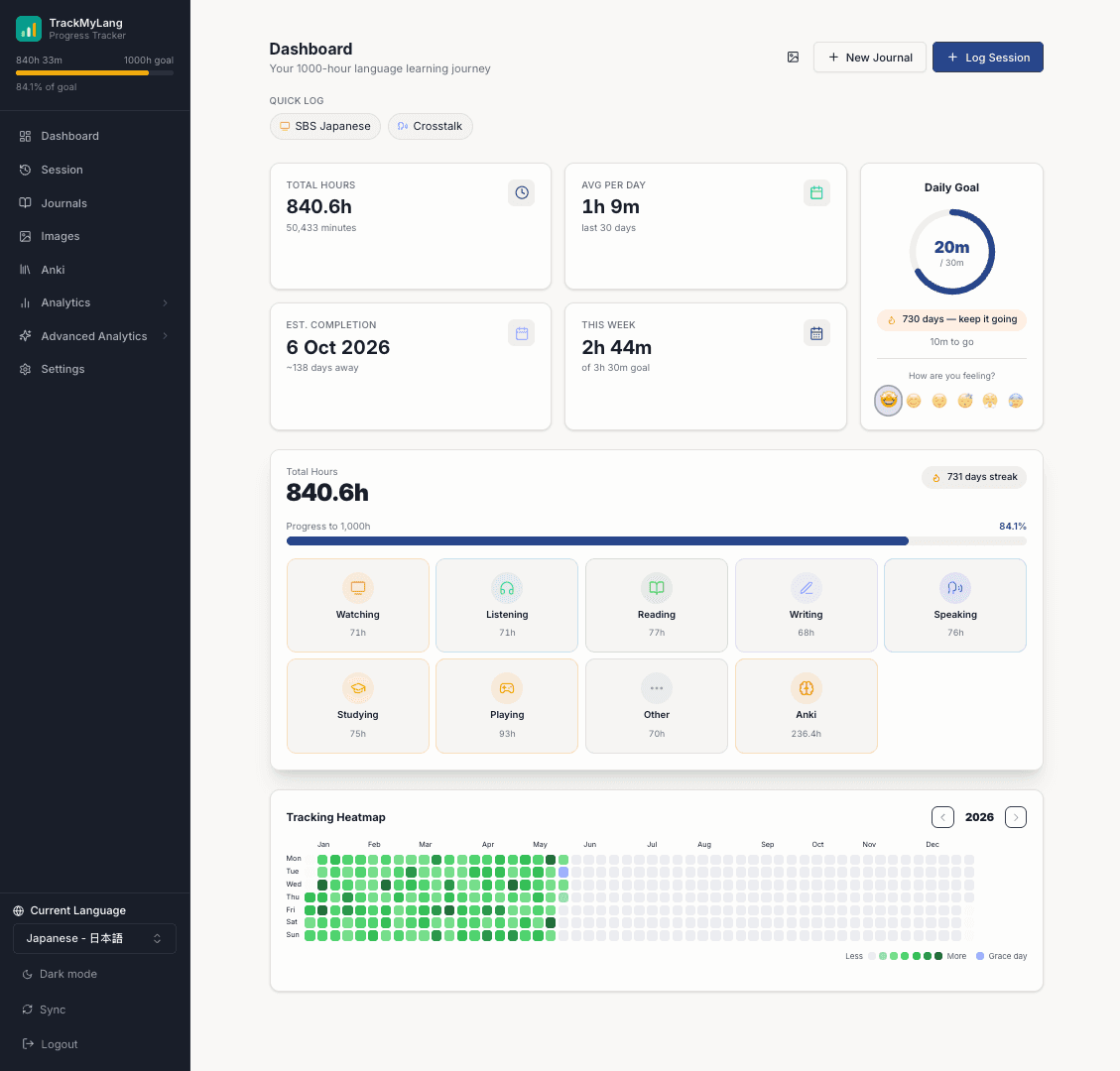Viewport: 1120px width, 1071px height.
Task: Click the Grace day legend swatch
Action: click(x=980, y=956)
